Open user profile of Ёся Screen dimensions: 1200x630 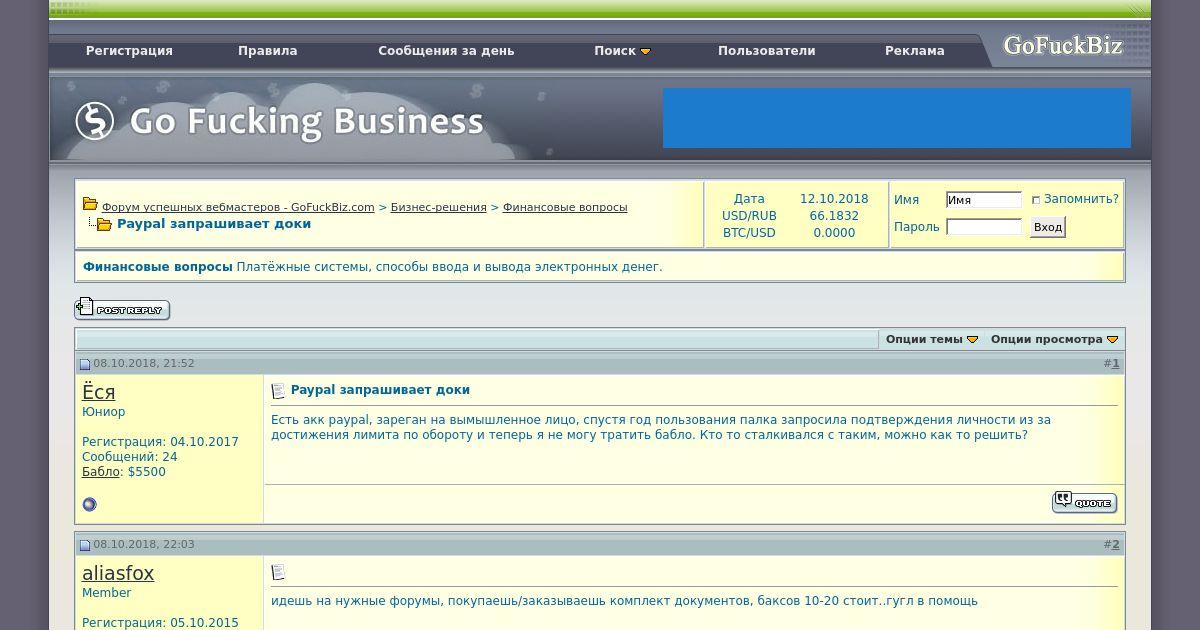(x=98, y=392)
